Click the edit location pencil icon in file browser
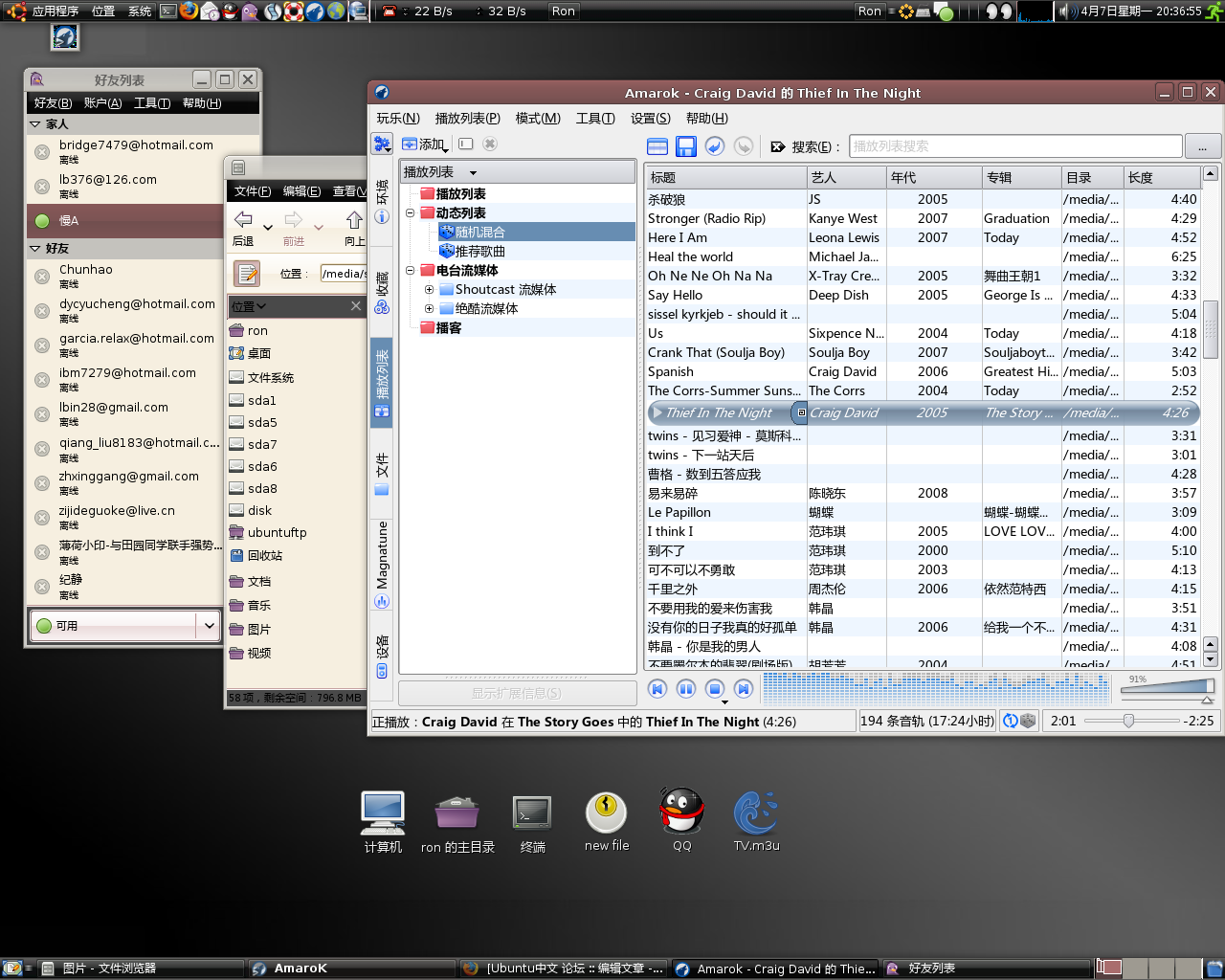Screen dimensions: 1225x980 [247, 274]
